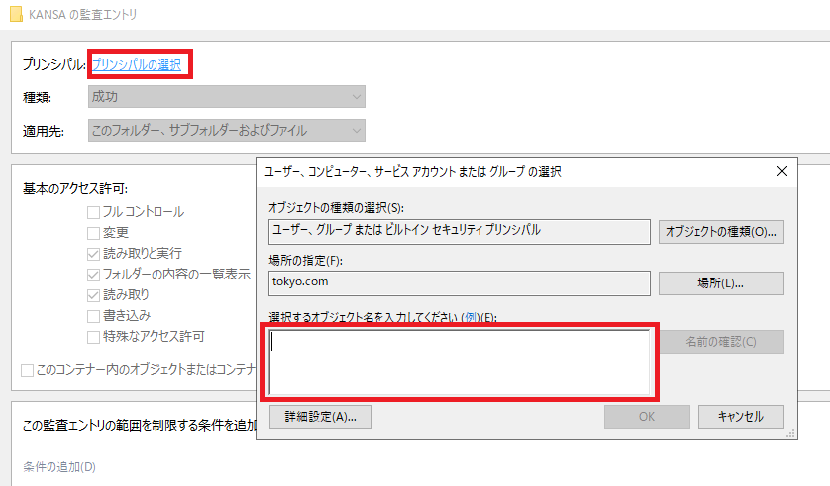The height and width of the screenshot is (486, 830).
Task: Check the 変更 permission checkbox
Action: coord(93,233)
